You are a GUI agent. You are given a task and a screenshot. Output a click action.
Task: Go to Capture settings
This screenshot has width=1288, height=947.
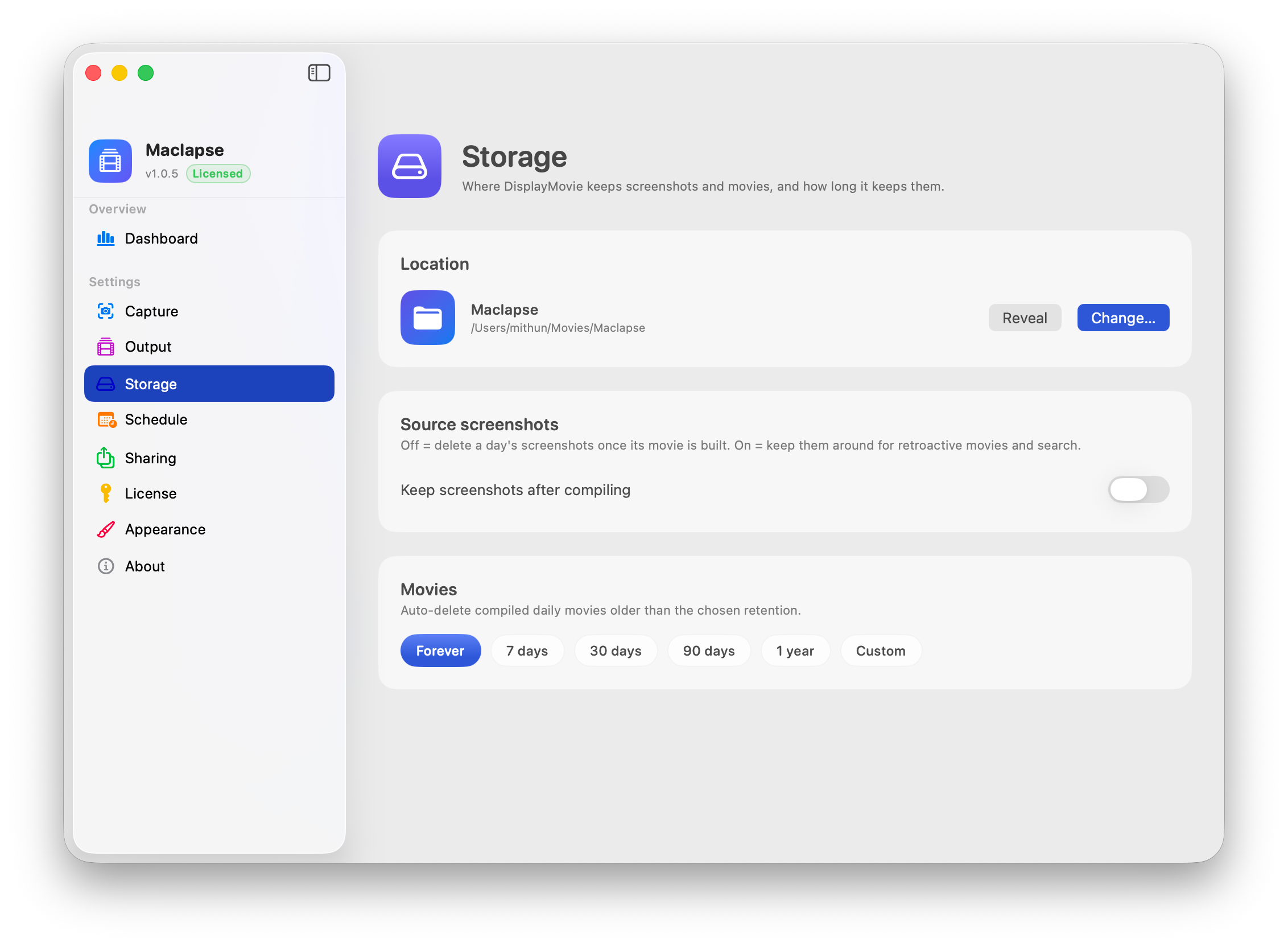coord(209,311)
